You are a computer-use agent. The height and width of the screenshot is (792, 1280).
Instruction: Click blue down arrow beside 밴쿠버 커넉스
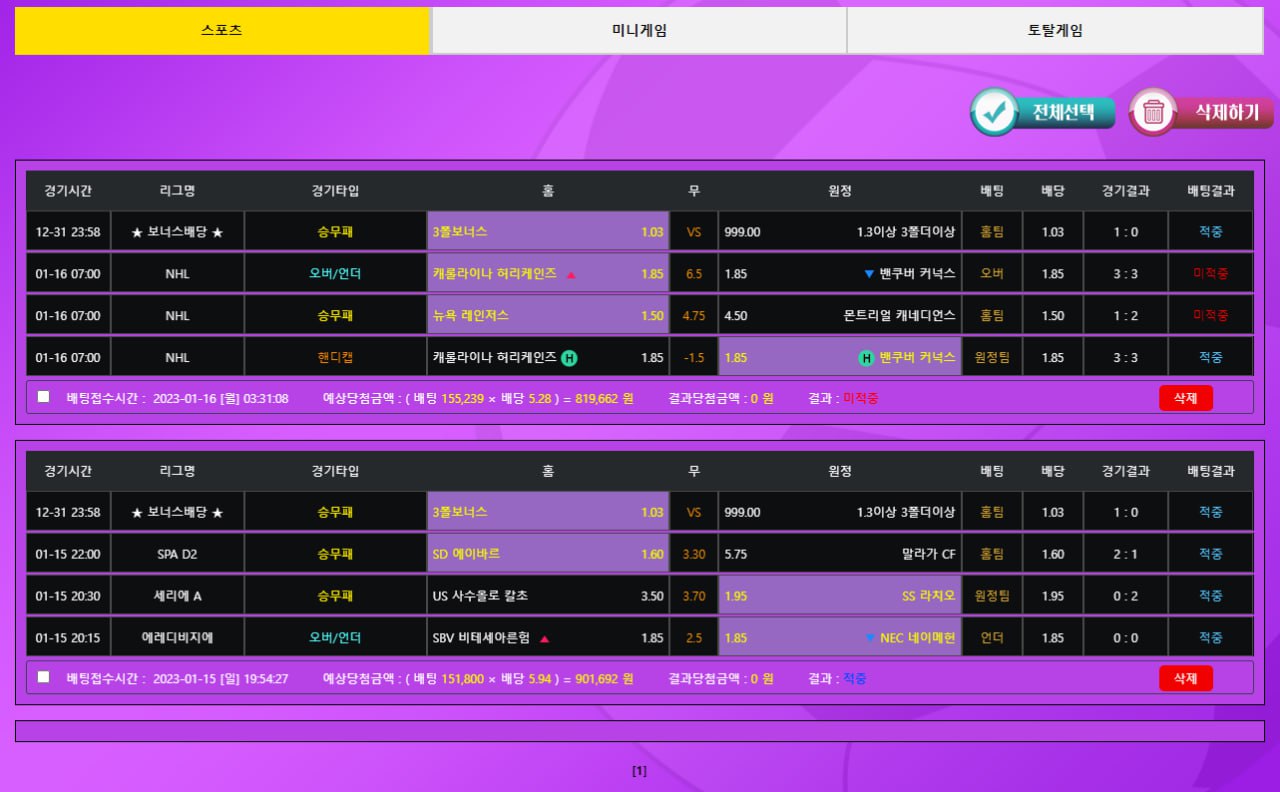pos(869,274)
